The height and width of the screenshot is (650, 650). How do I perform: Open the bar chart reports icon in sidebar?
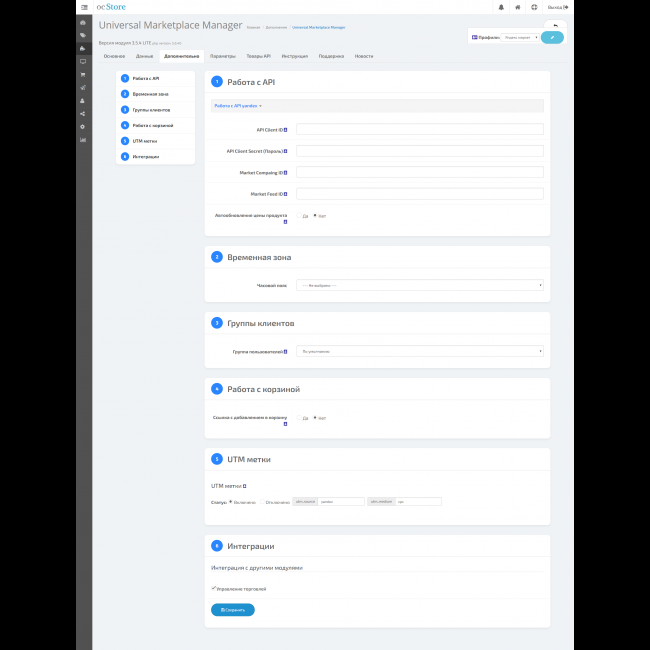pos(83,139)
